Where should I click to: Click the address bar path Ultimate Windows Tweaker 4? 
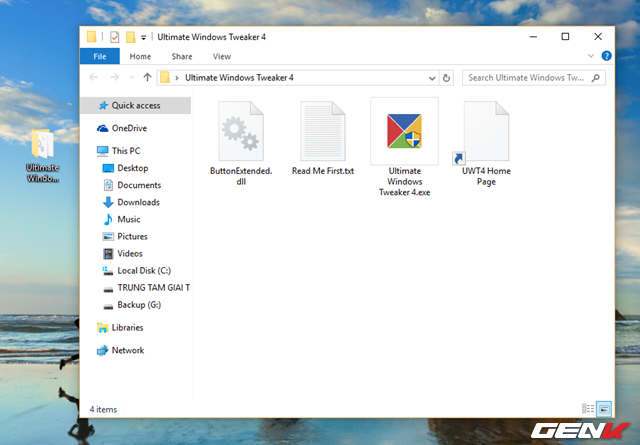239,78
